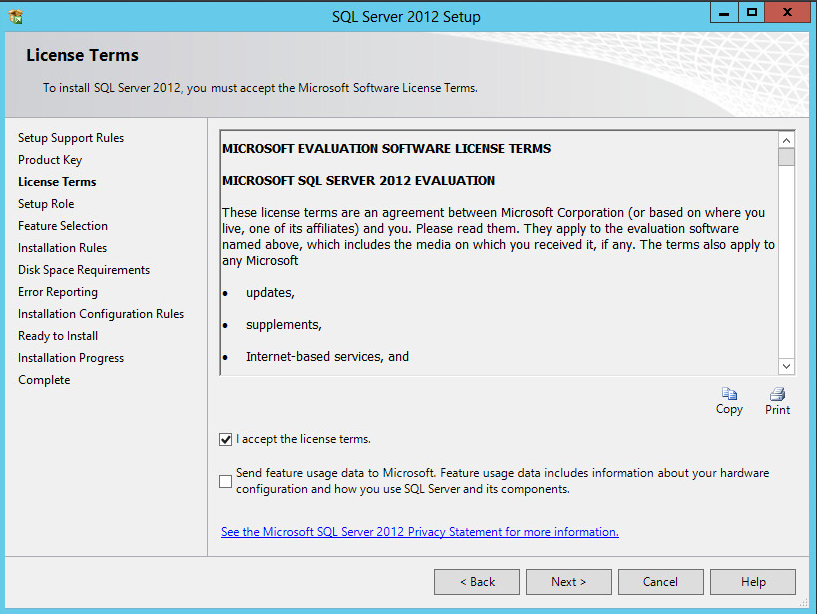
Task: Minimize the SQL Server 2012 Setup window
Action: click(x=724, y=13)
